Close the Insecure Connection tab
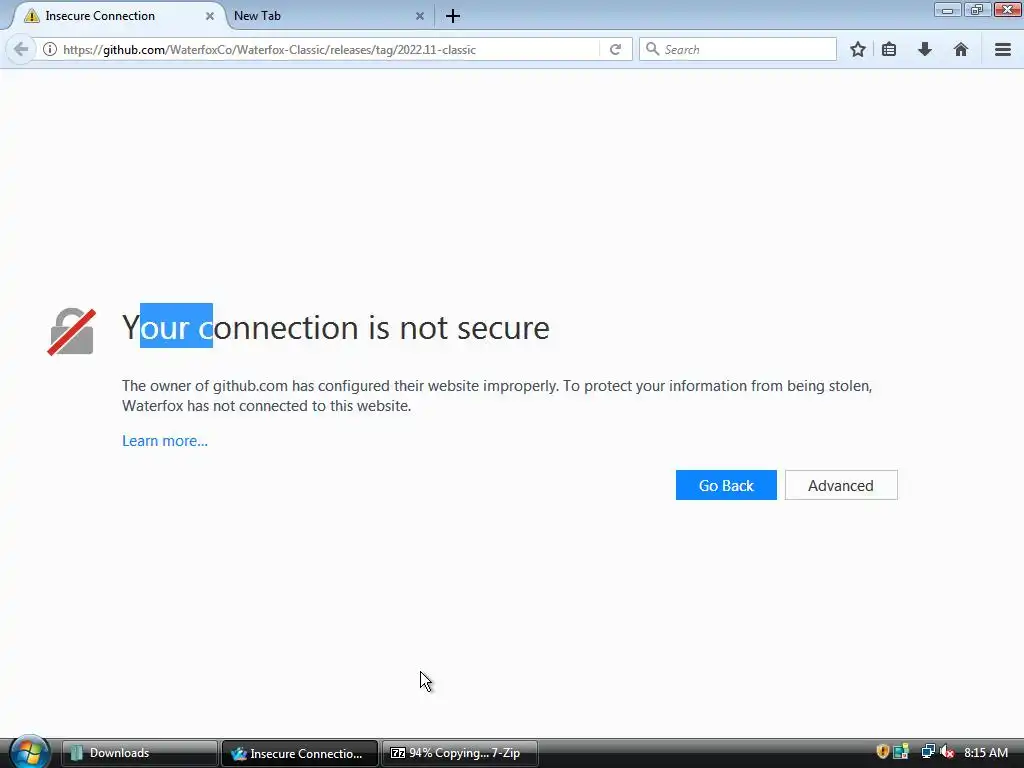1024x768 pixels. [x=210, y=16]
